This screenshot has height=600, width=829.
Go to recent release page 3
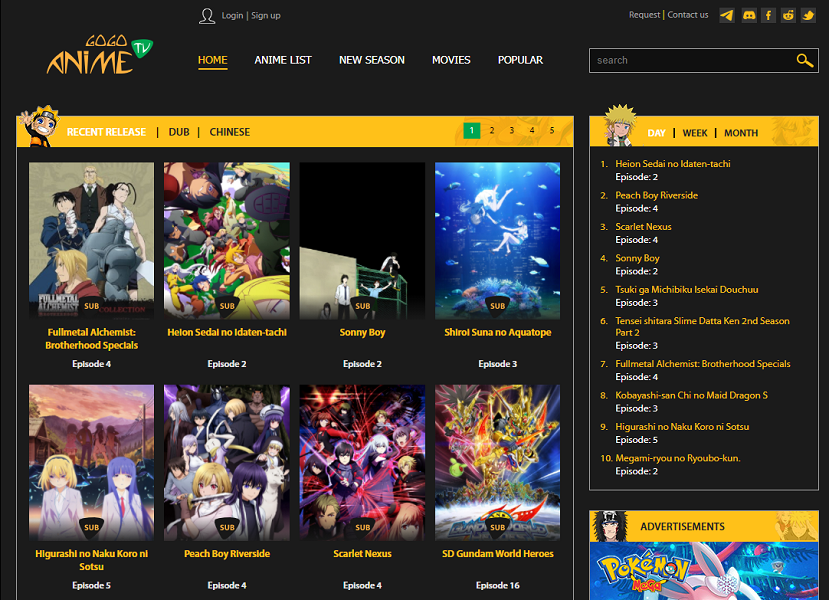(512, 131)
